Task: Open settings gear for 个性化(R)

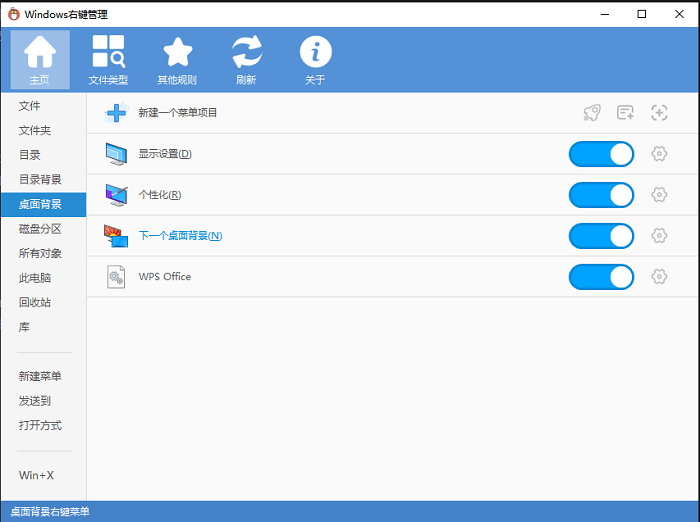Action: point(659,195)
